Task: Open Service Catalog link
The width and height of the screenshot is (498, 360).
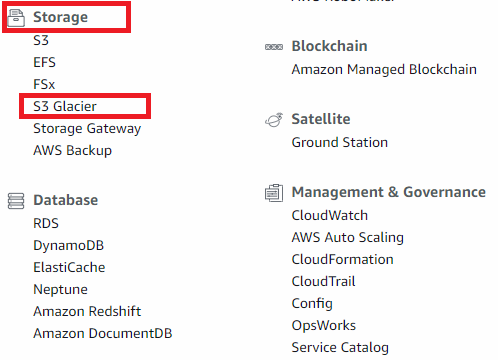Action: coord(340,348)
